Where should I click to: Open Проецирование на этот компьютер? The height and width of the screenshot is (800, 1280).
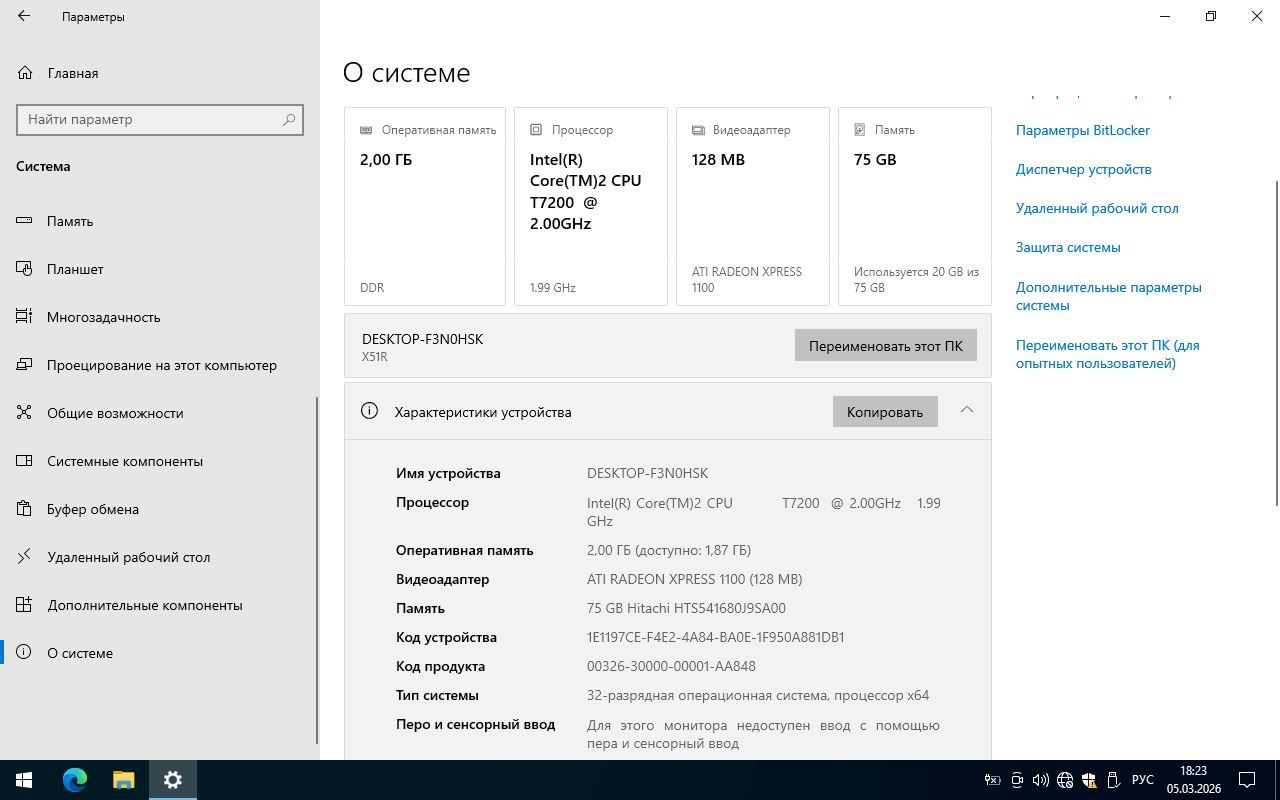pyautogui.click(x=160, y=365)
